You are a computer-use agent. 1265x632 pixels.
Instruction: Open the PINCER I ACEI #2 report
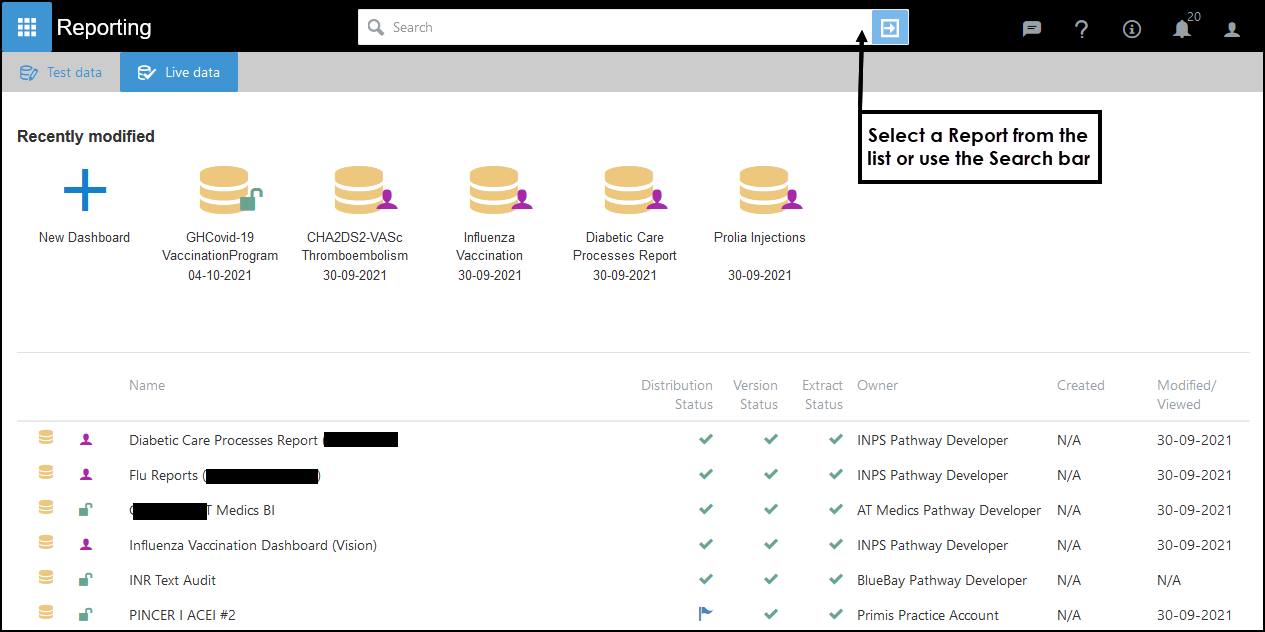click(x=182, y=615)
